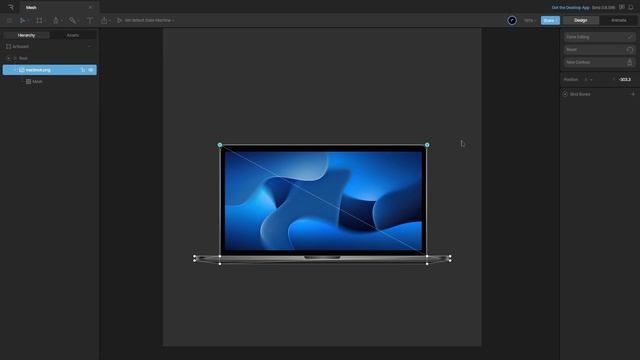Add bone binding with plus icon
Viewport: 640px width, 360px height.
tap(633, 94)
